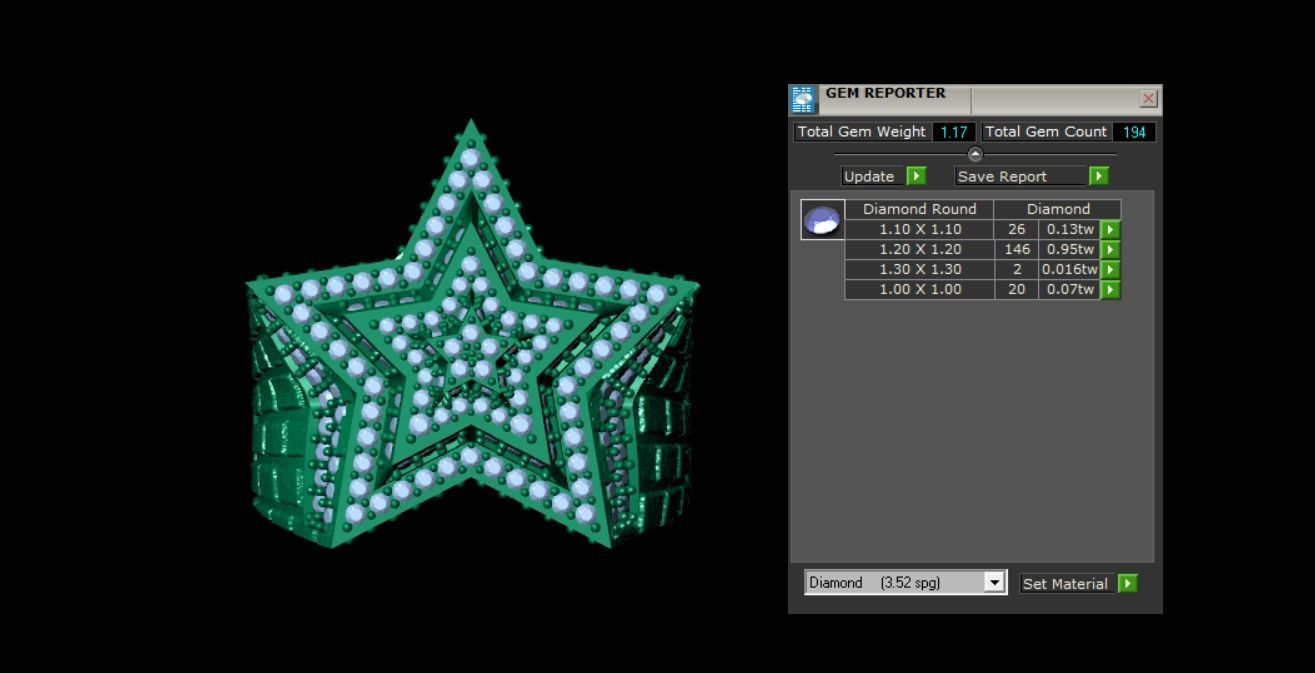Screen dimensions: 1315x673
Task: Click the Total Gem Count label
Action: coord(1046,132)
